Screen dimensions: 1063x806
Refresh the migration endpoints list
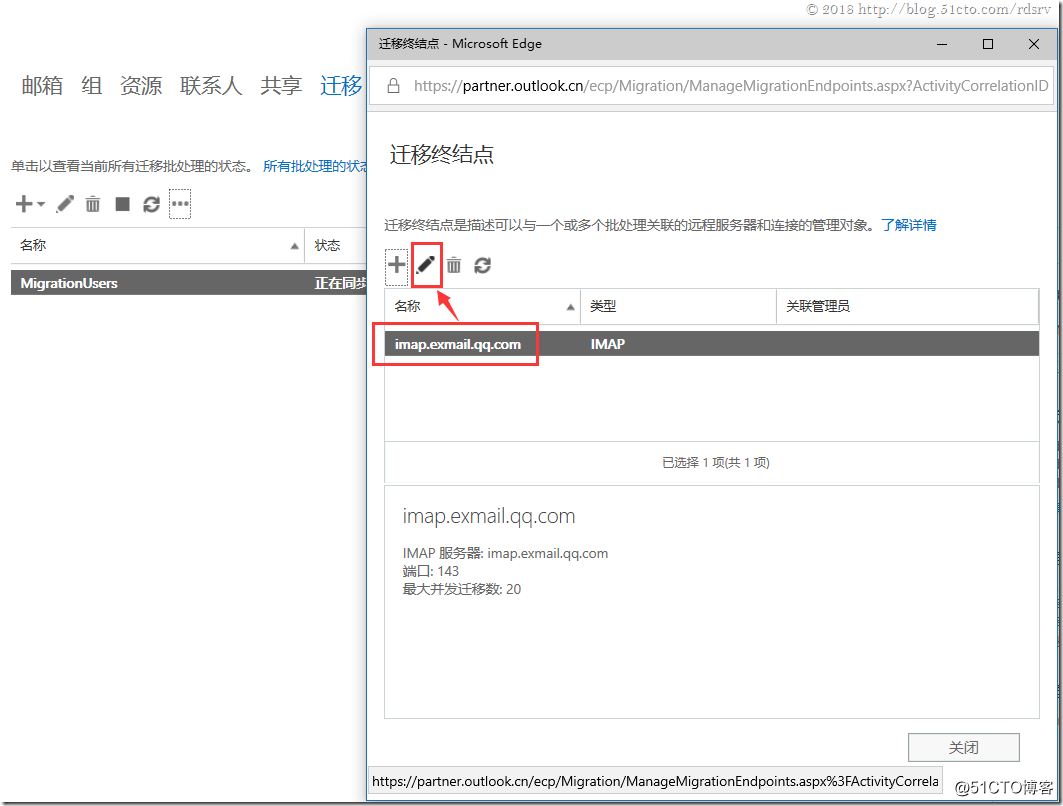pos(483,265)
